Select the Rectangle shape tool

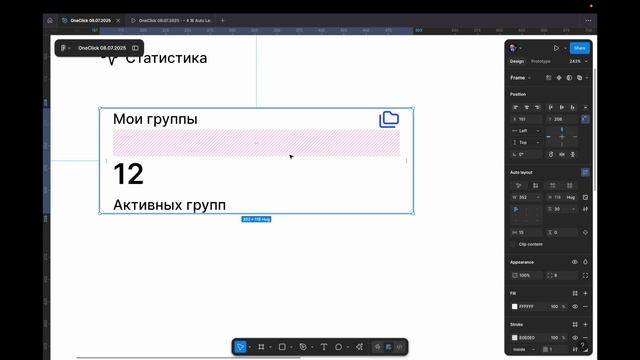282,347
